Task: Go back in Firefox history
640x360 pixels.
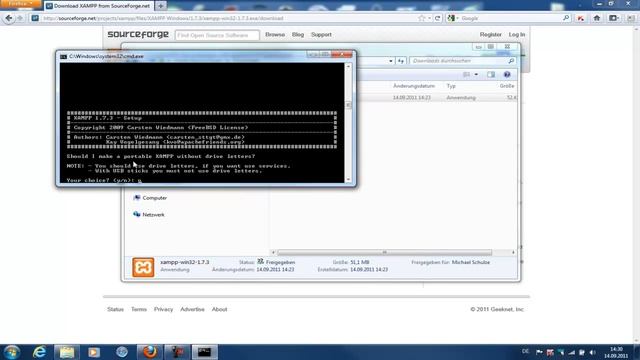Action: point(9,18)
